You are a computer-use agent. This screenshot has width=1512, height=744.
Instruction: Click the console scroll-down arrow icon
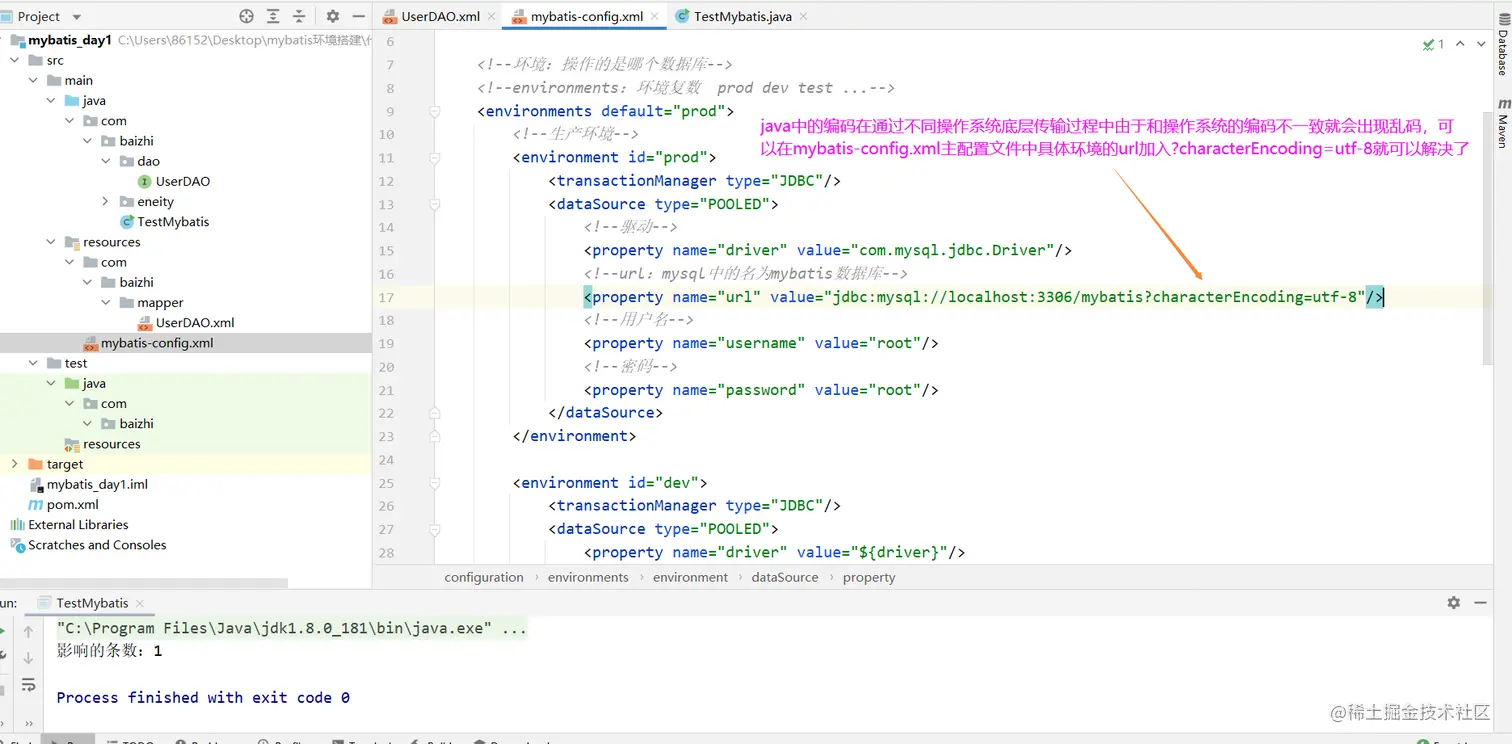coord(28,657)
